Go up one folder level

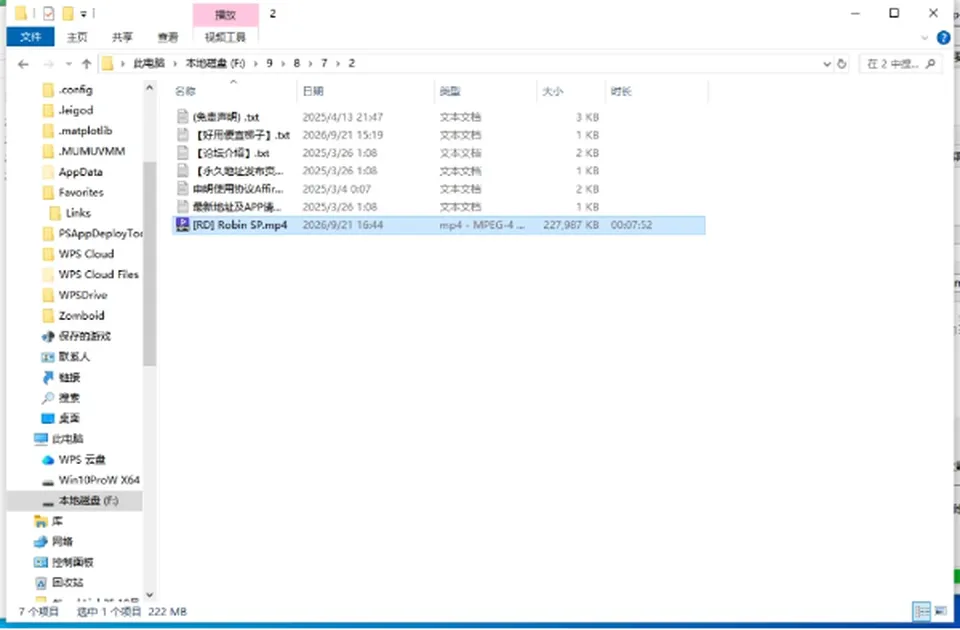coord(86,64)
